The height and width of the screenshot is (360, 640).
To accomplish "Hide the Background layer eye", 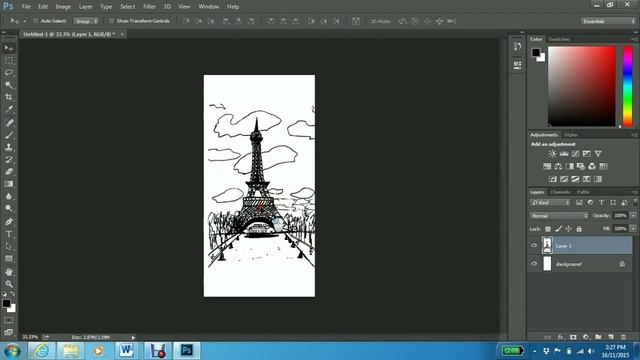I will [534, 264].
